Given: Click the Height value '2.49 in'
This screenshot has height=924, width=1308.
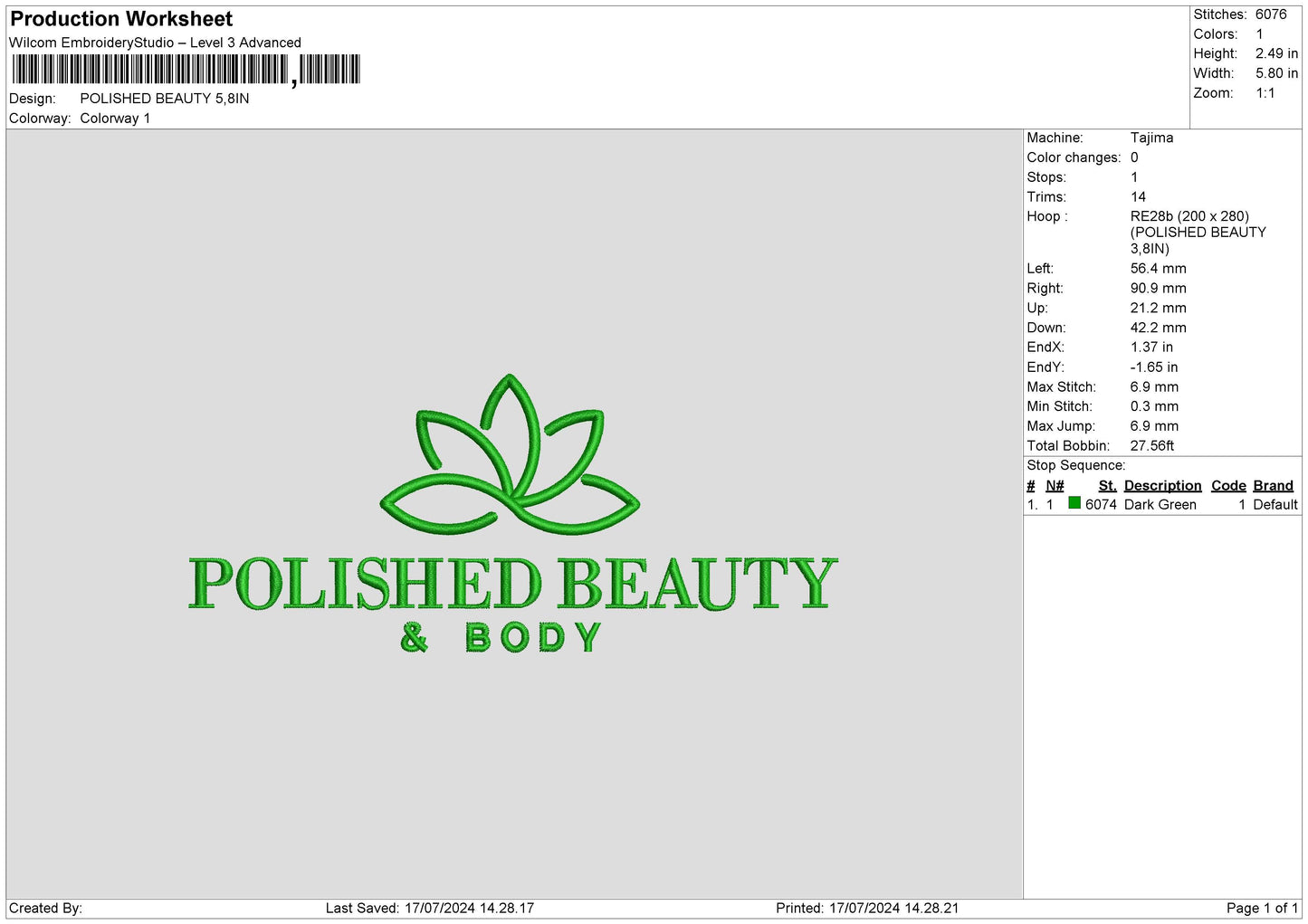Looking at the screenshot, I should coord(1276,53).
